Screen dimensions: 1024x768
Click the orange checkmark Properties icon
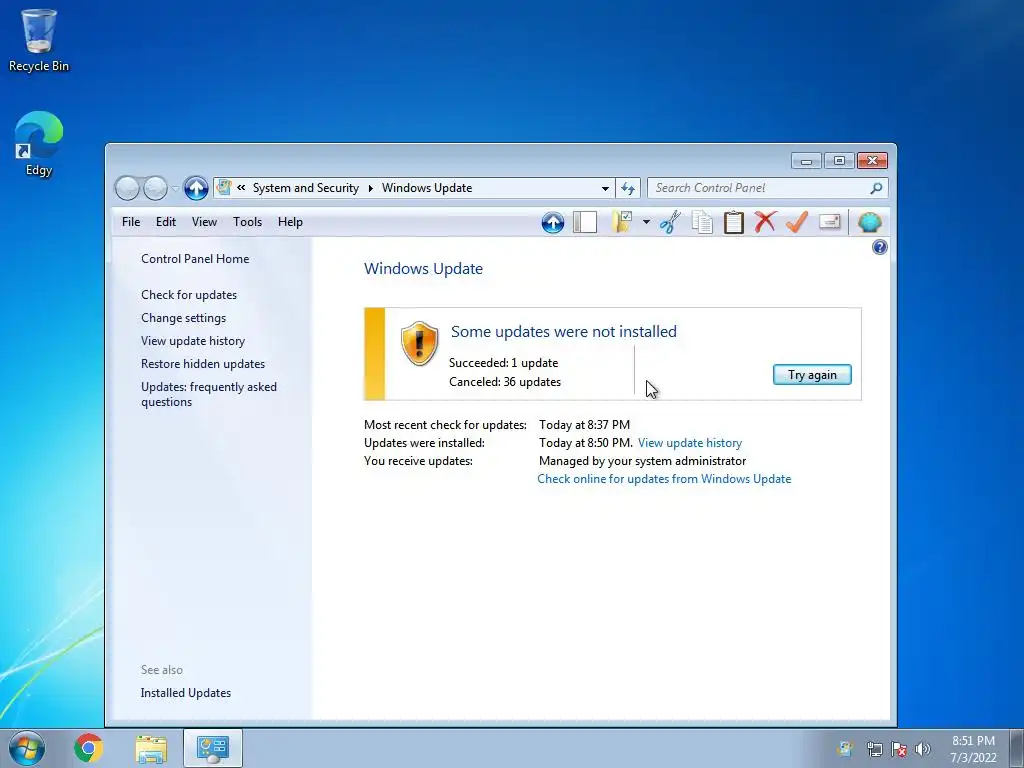[797, 222]
